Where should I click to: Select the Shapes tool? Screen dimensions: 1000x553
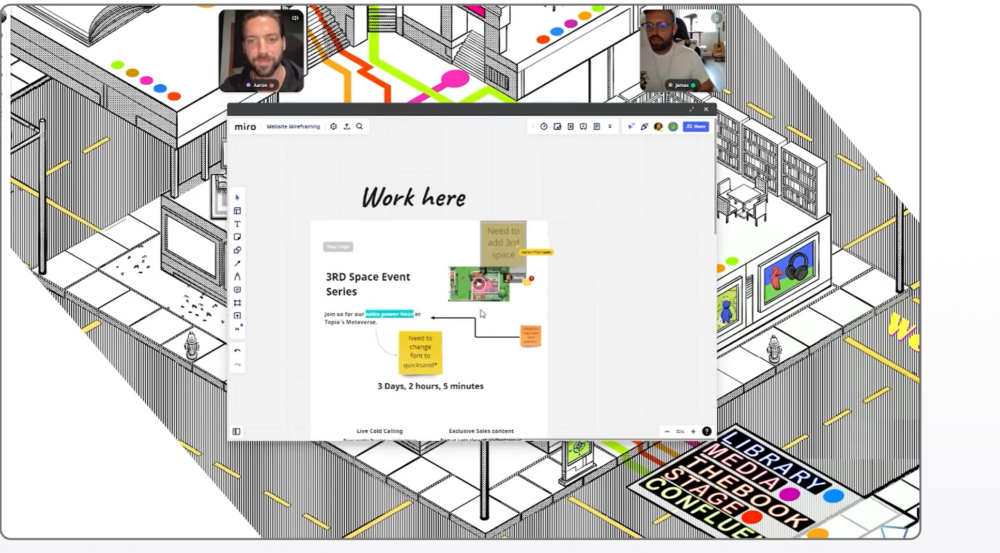pos(237,250)
